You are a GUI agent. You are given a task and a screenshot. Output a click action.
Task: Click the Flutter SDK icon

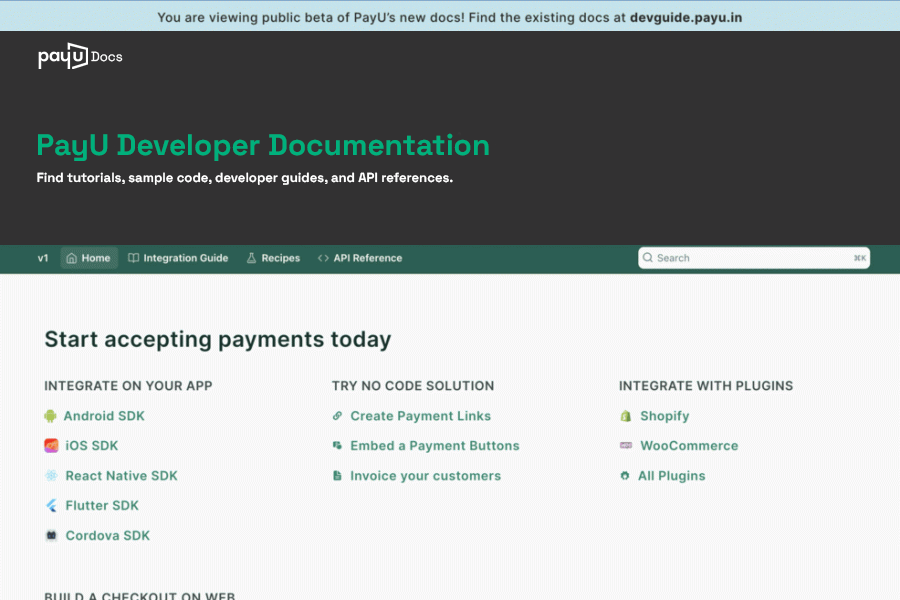(x=51, y=506)
